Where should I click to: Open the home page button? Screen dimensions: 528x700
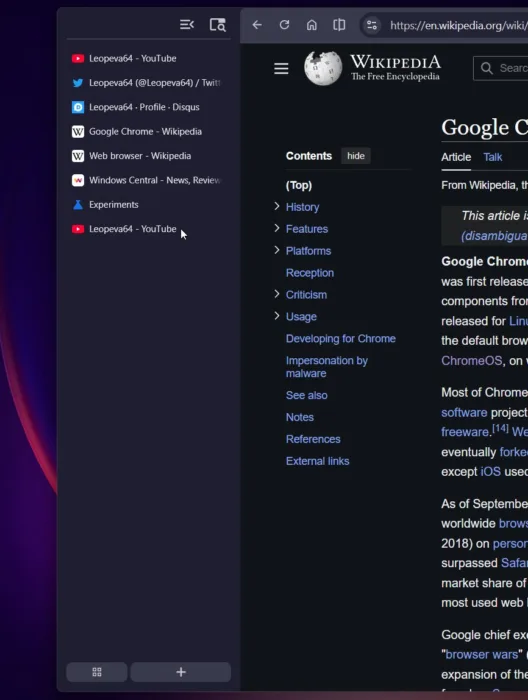(312, 25)
